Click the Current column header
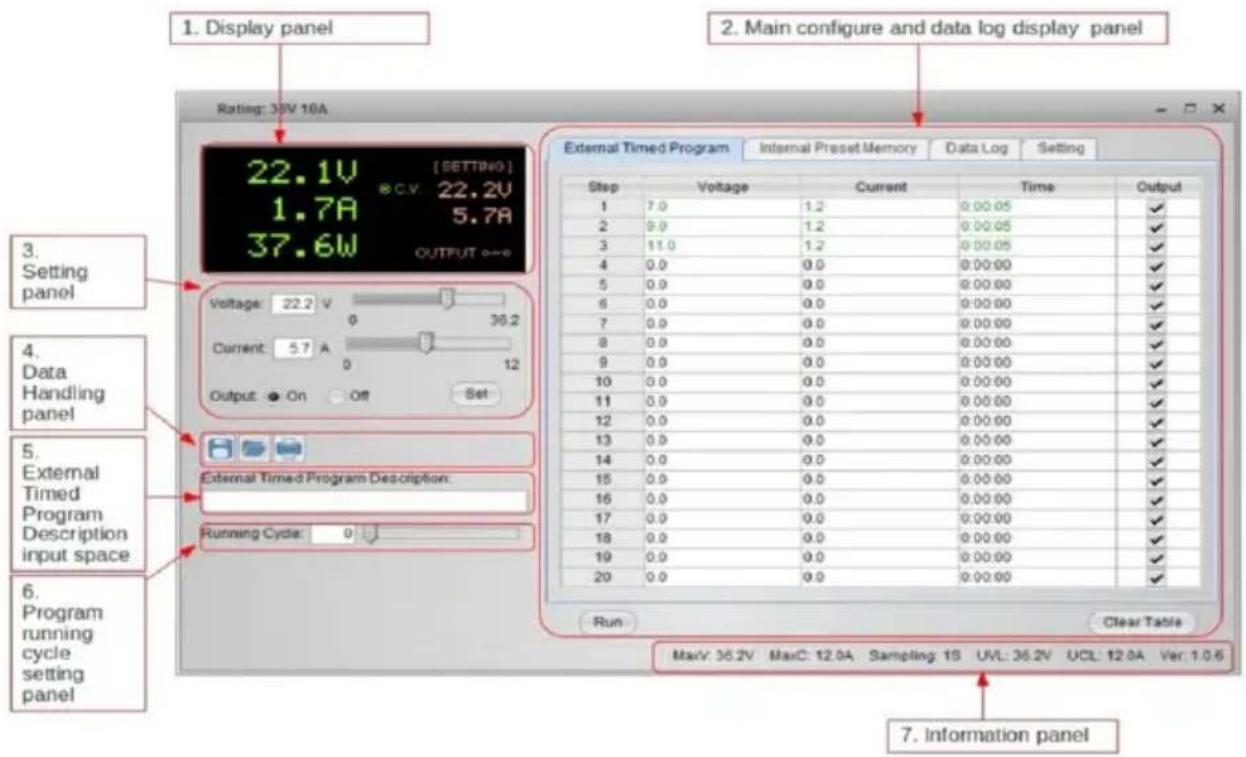Viewport: 1246px width, 757px height. tap(879, 186)
